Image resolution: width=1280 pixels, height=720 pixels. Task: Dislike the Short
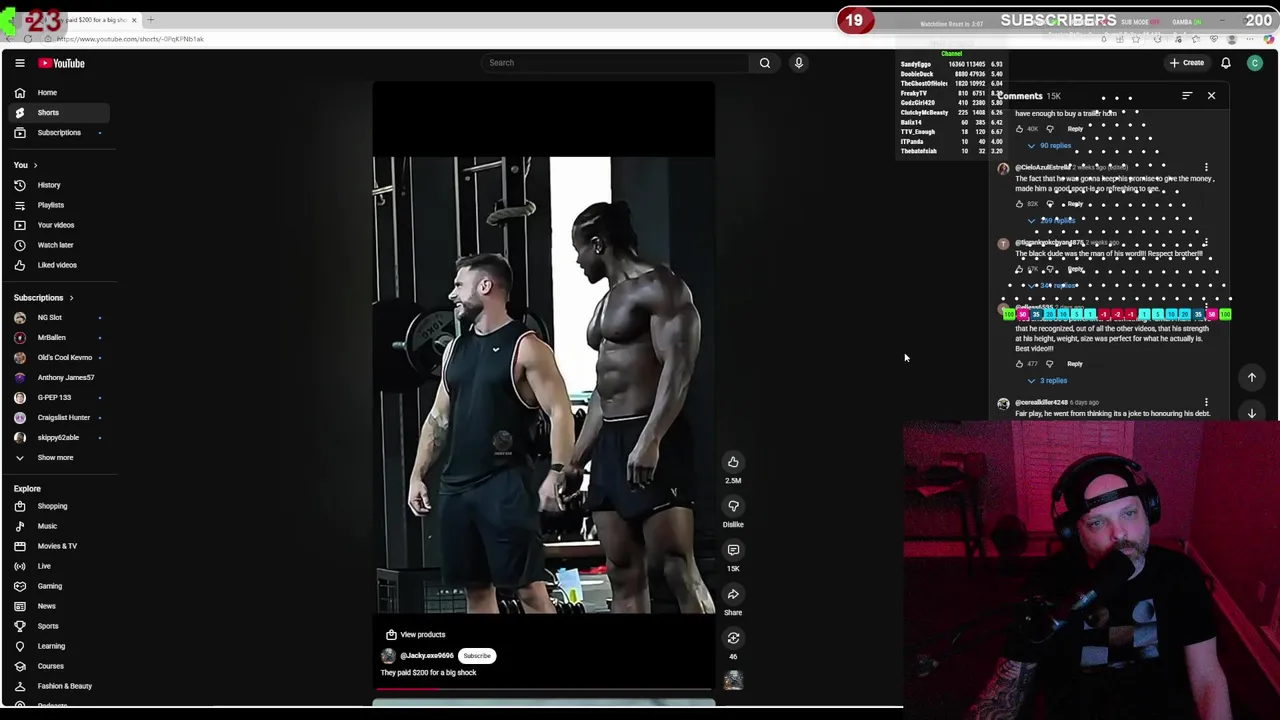(x=733, y=506)
